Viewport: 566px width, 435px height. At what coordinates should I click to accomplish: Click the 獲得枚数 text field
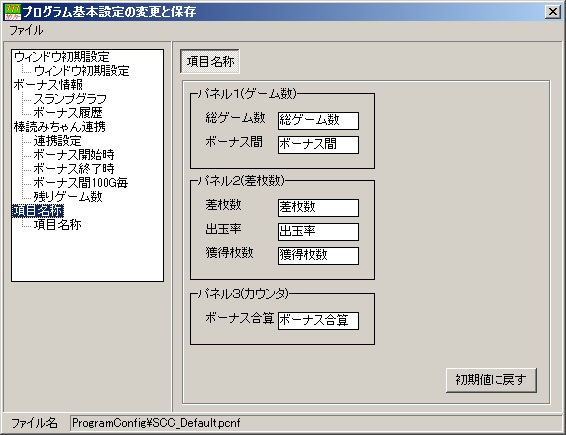pyautogui.click(x=318, y=256)
